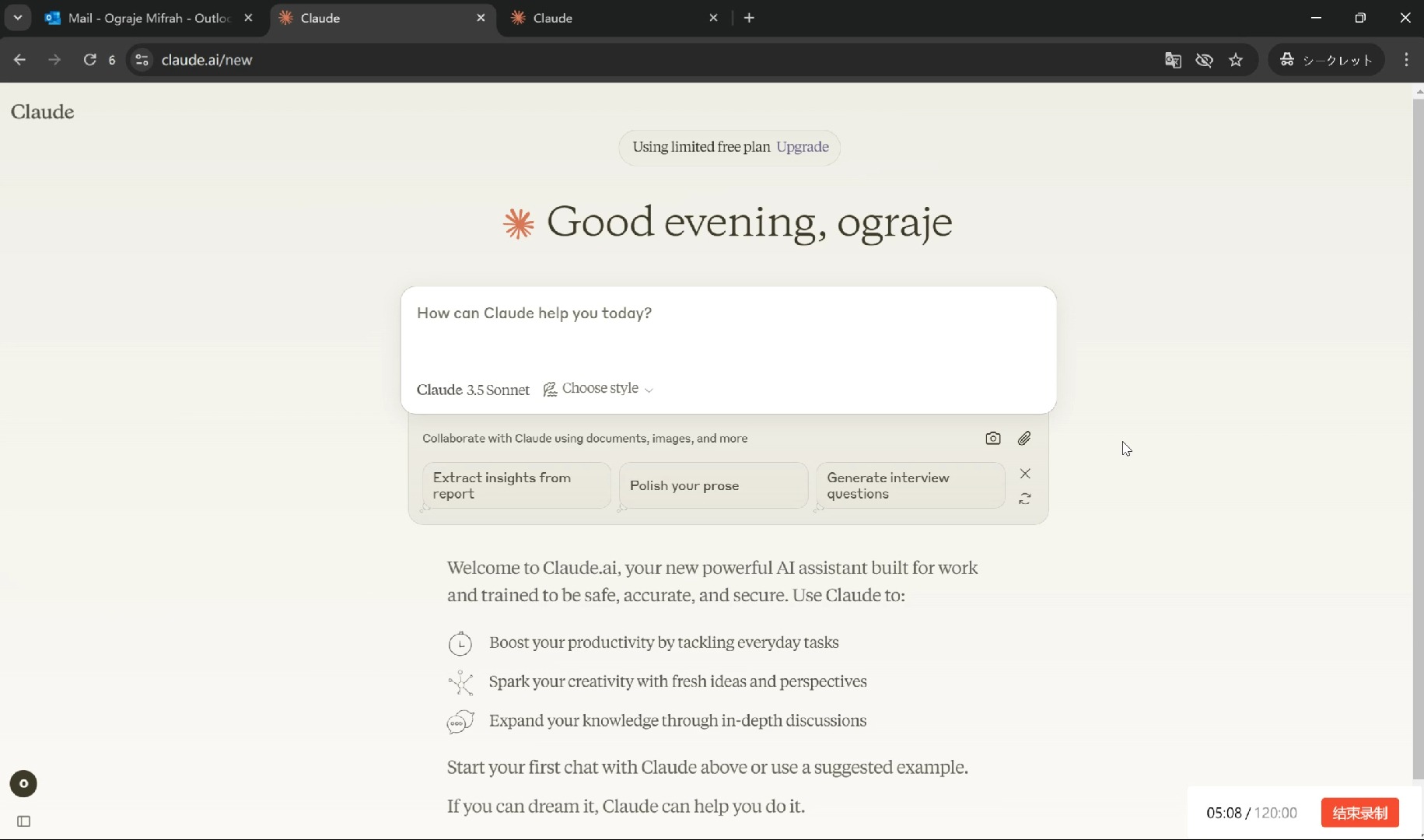Click 'If you can dream it, Claude can help you do it.' text
The width and height of the screenshot is (1424, 840).
tap(626, 807)
